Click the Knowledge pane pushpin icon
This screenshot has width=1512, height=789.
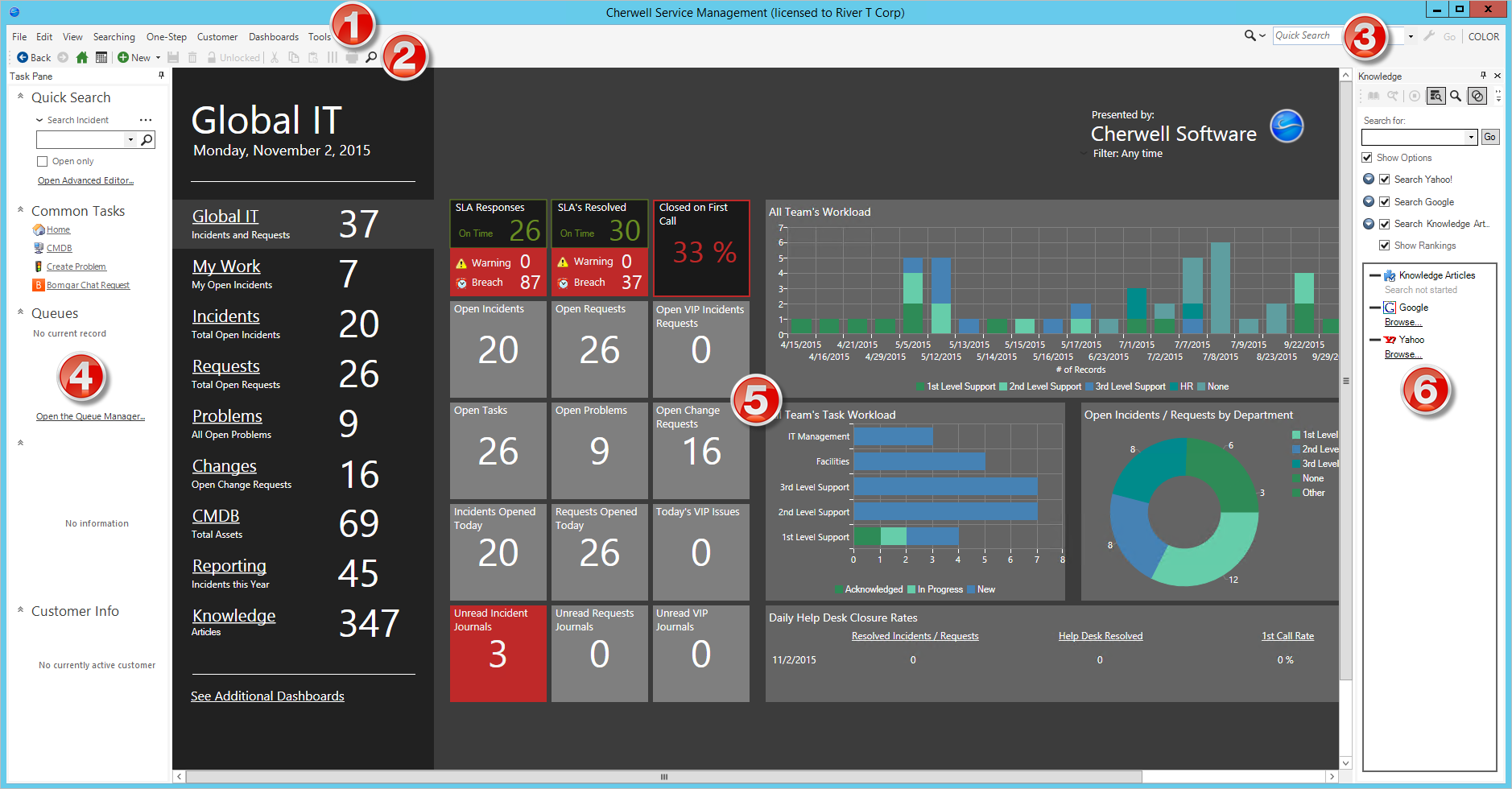(1483, 76)
